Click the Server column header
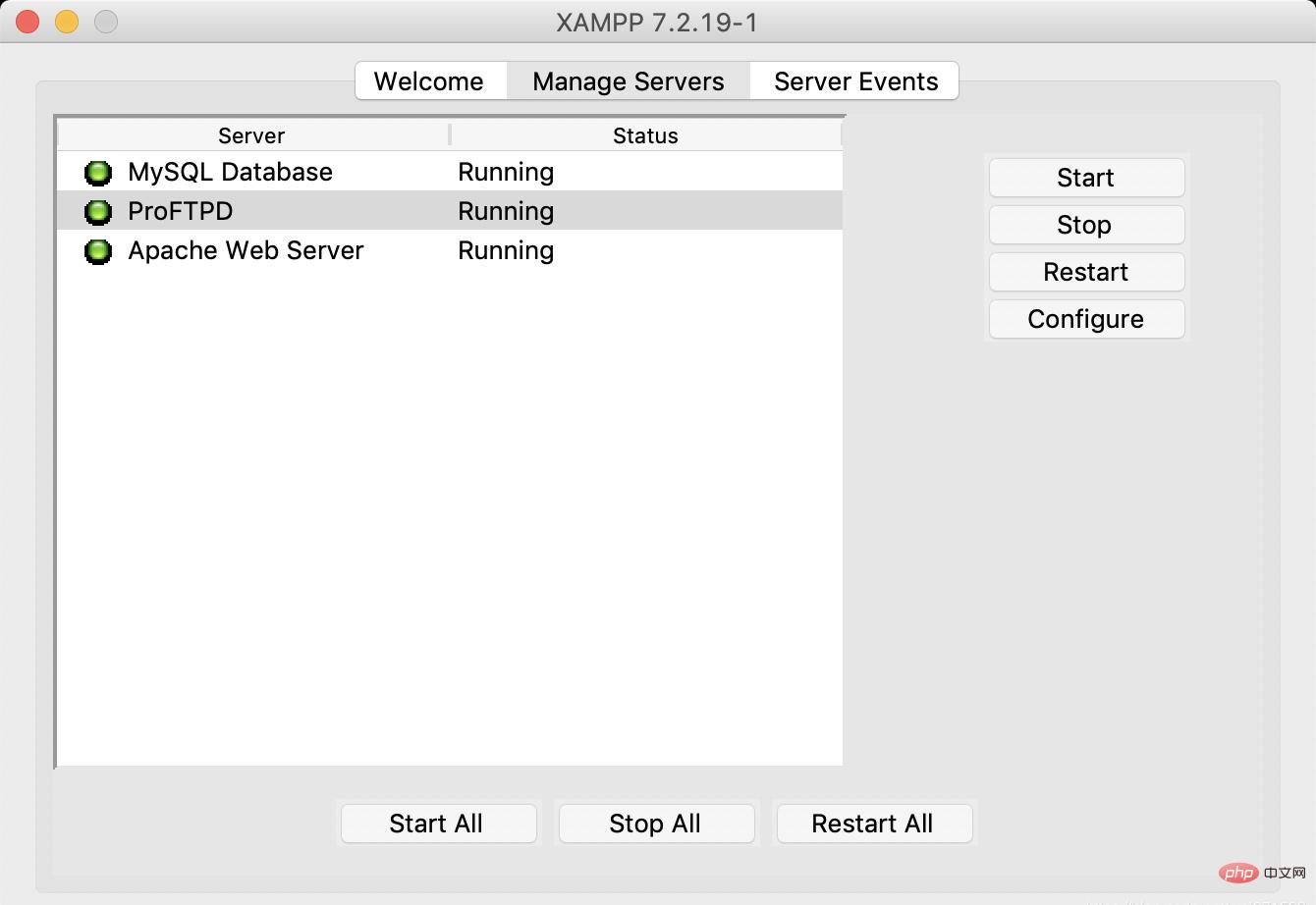The height and width of the screenshot is (905, 1316). pos(252,135)
